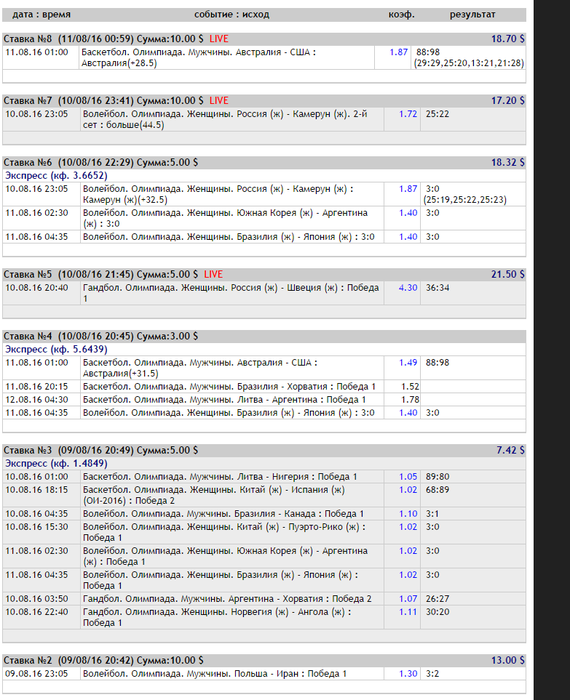
Task: Select the Ставка №7 header row
Action: click(x=264, y=100)
